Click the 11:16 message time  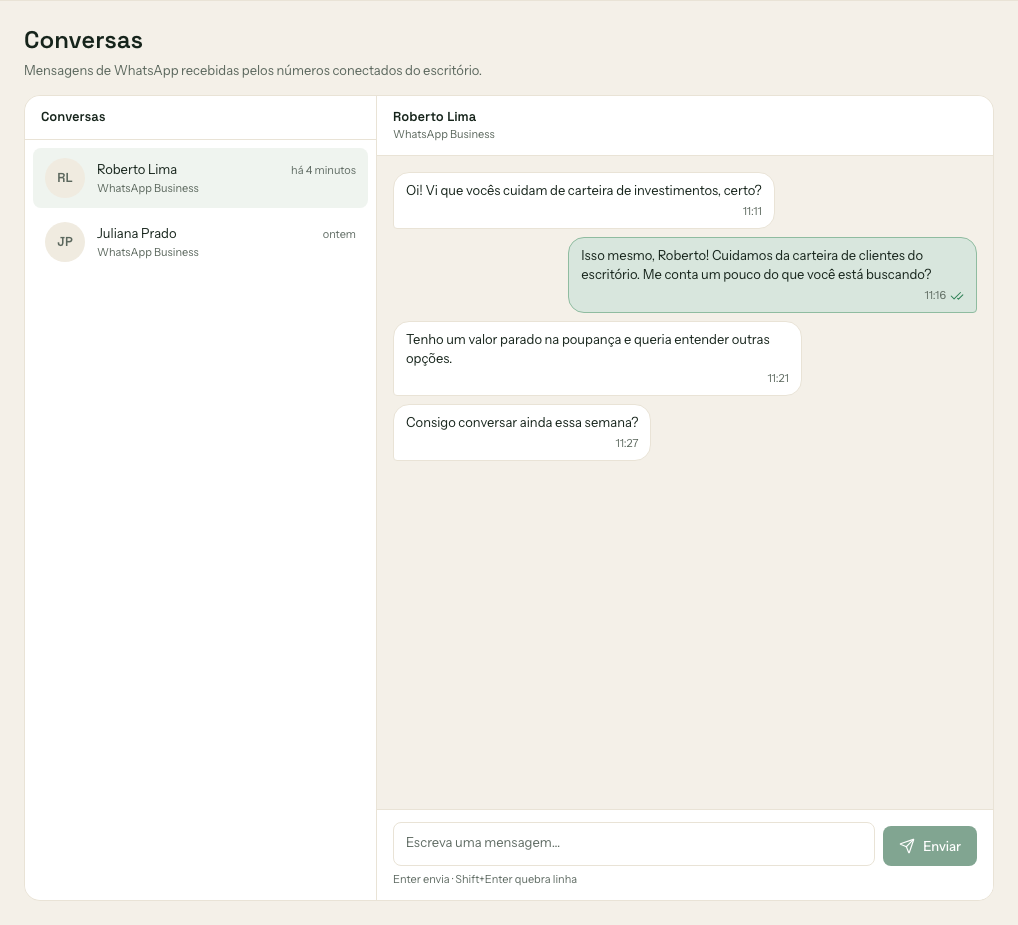pos(935,295)
